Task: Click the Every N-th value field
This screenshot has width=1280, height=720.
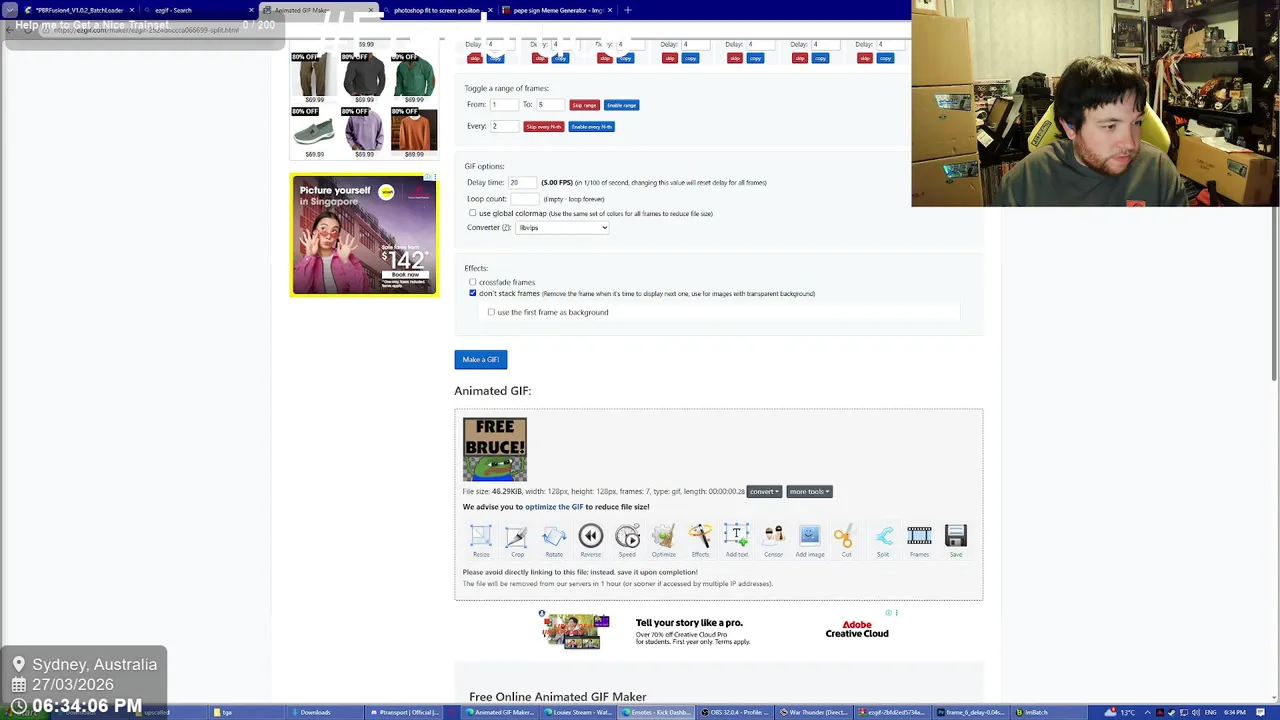Action: coord(504,126)
